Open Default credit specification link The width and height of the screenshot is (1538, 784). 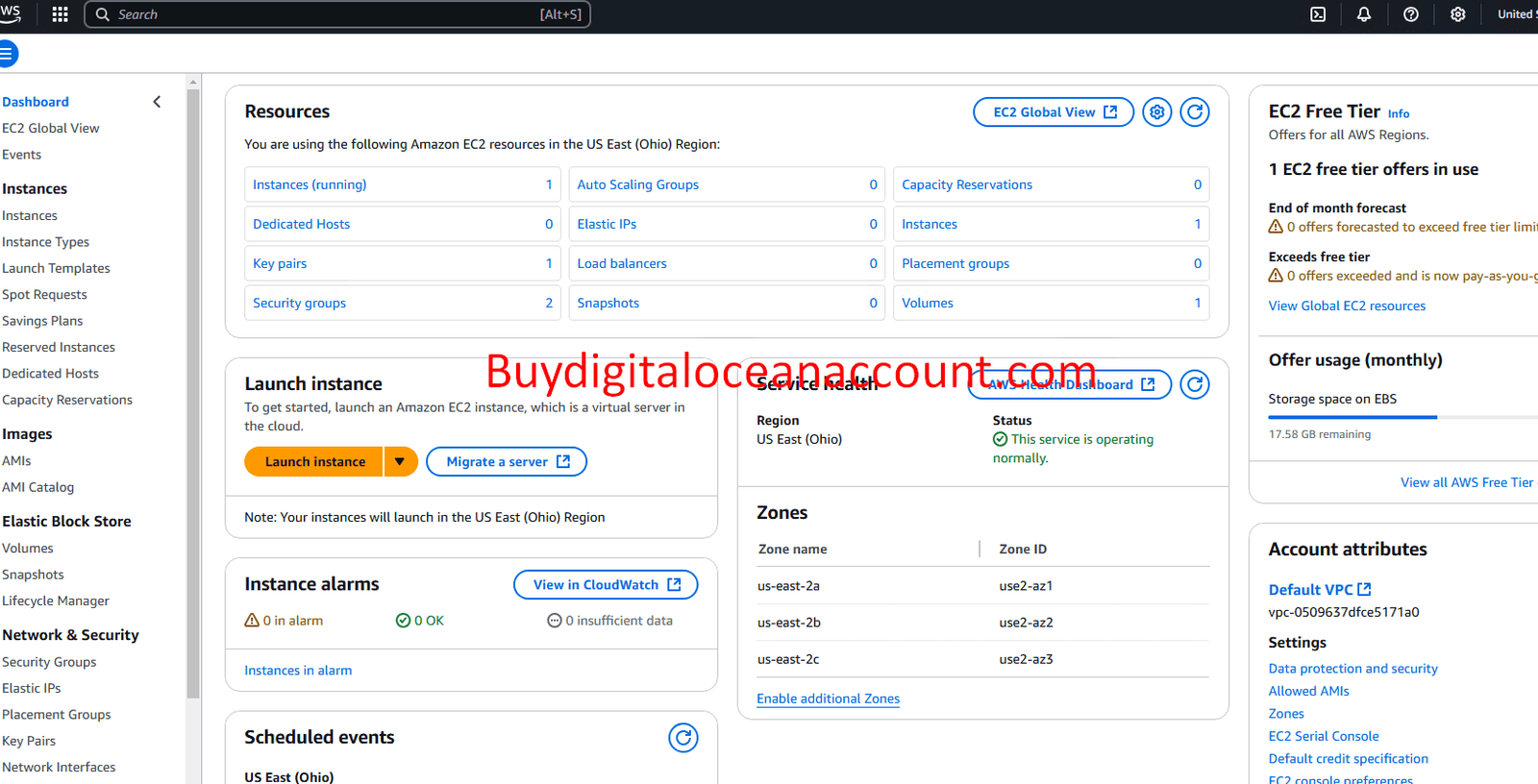pyautogui.click(x=1348, y=759)
